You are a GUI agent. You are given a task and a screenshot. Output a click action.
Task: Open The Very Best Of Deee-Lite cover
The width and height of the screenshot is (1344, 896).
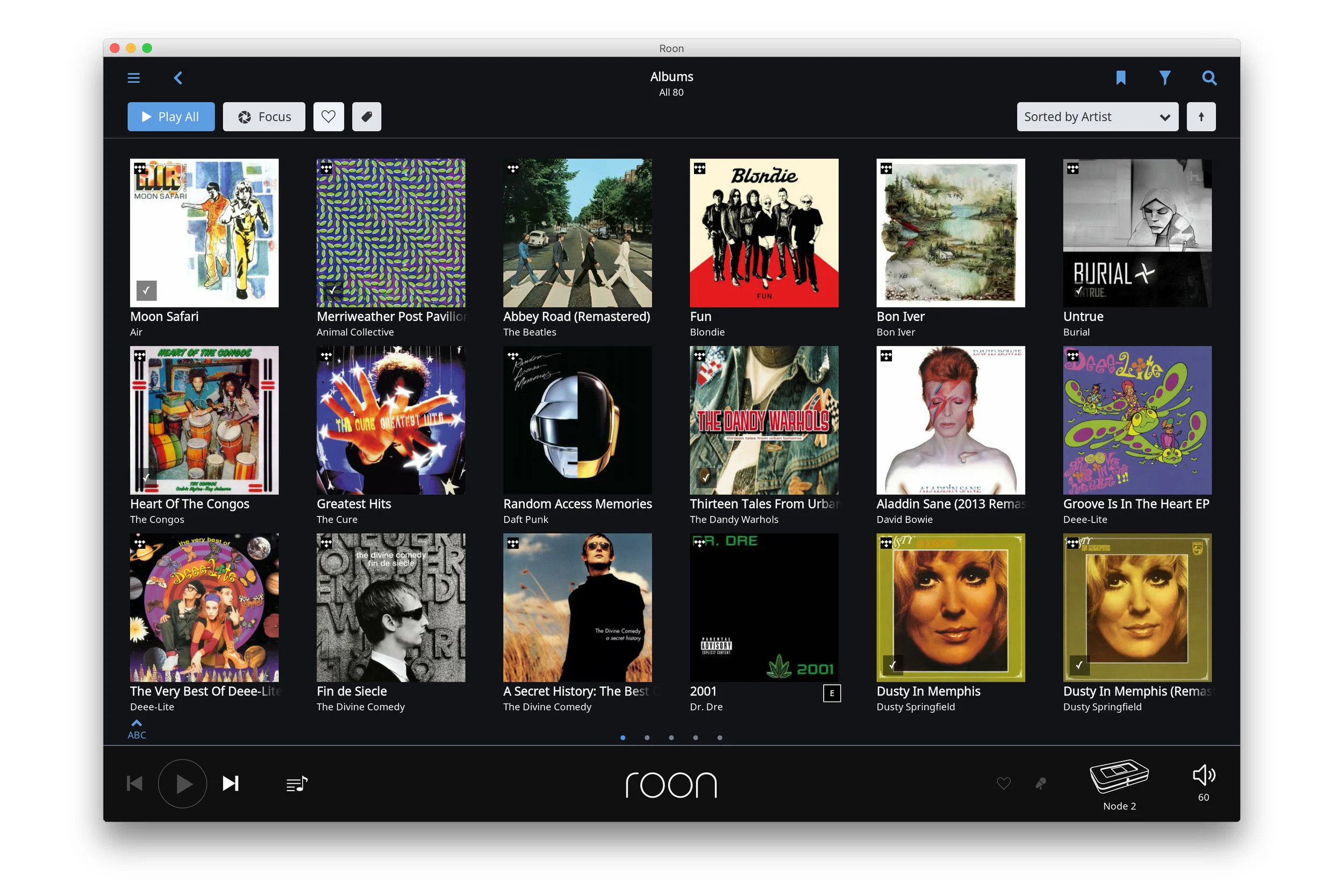click(x=204, y=607)
